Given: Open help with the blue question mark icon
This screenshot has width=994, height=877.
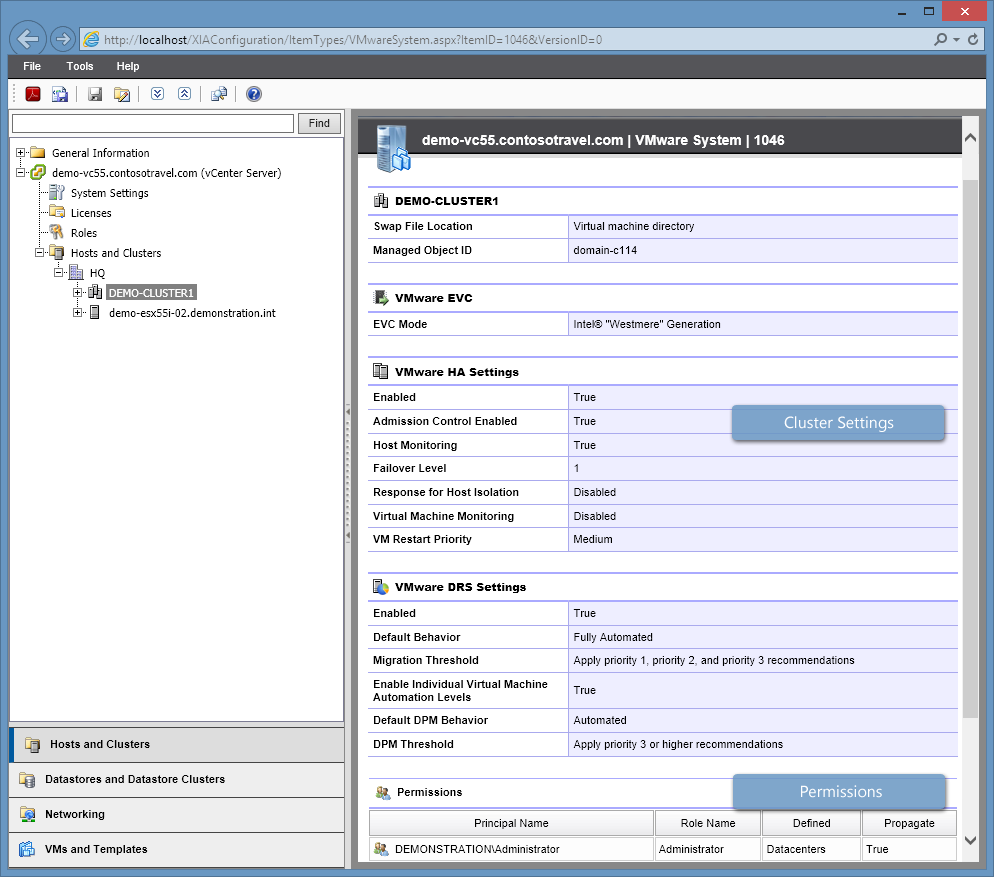Looking at the screenshot, I should click(253, 93).
